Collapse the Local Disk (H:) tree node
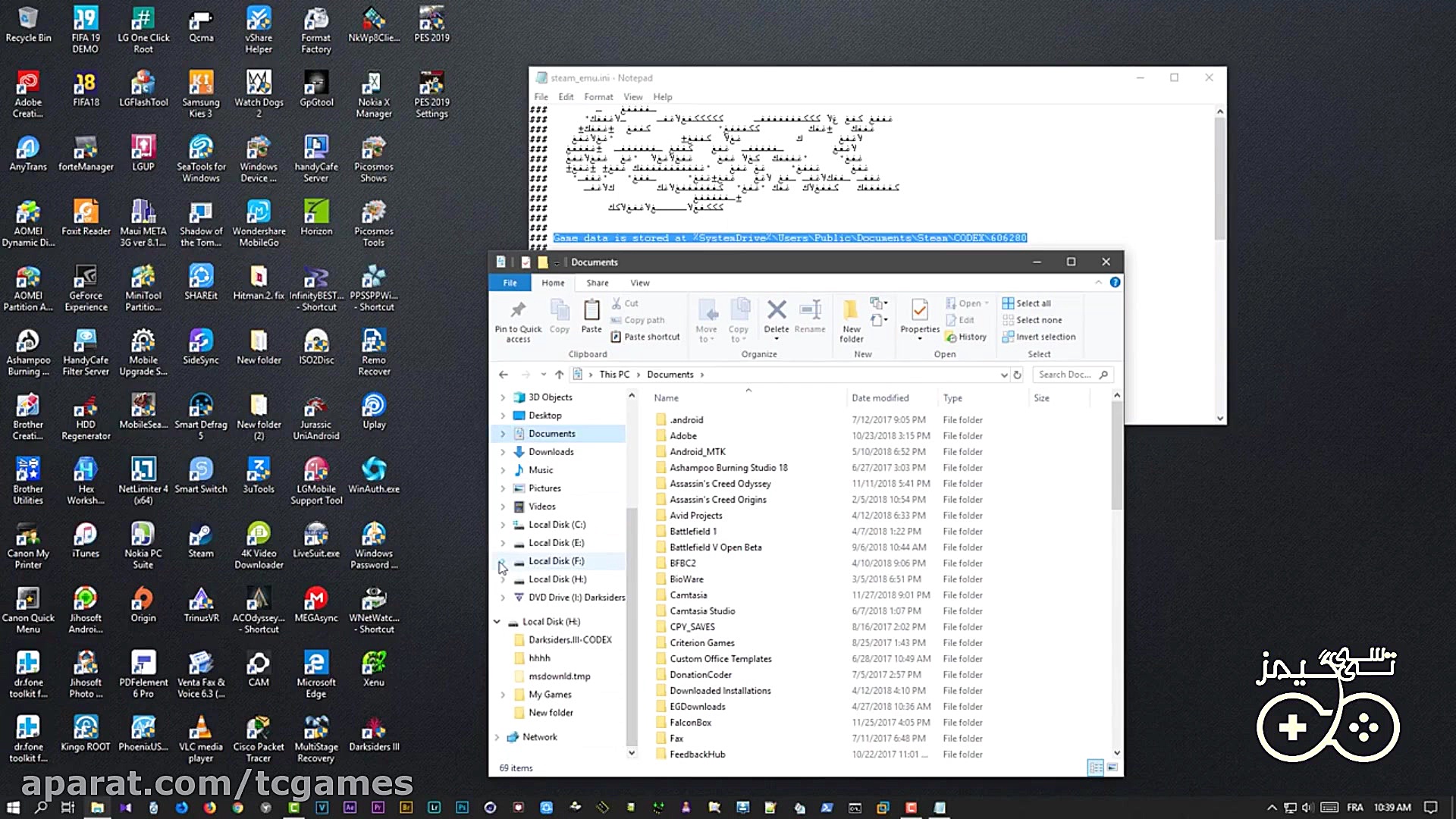 497,622
